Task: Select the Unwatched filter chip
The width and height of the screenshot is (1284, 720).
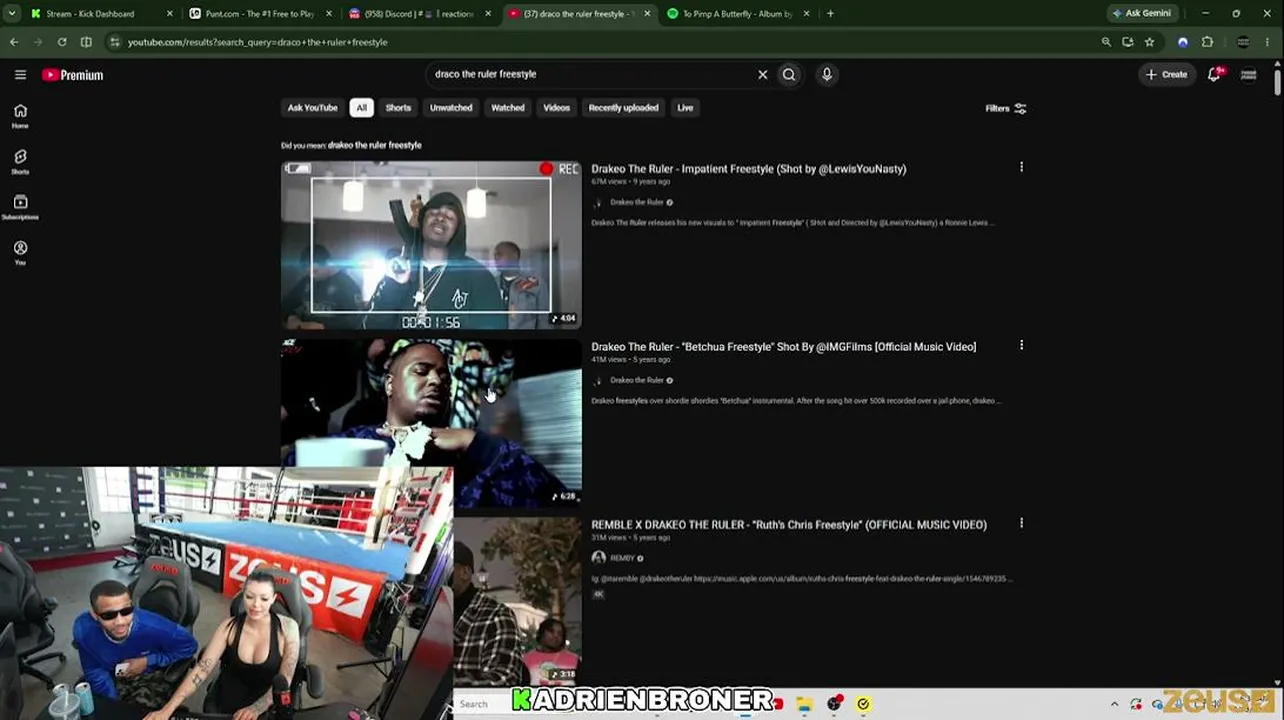Action: pyautogui.click(x=451, y=108)
